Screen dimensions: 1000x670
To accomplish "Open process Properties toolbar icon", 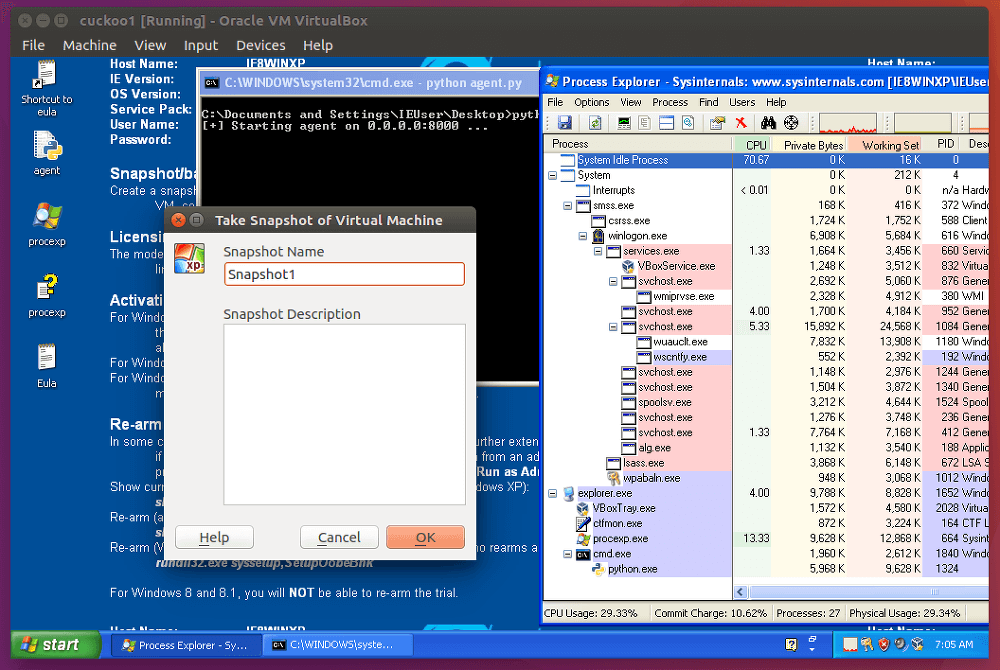I will pyautogui.click(x=717, y=122).
